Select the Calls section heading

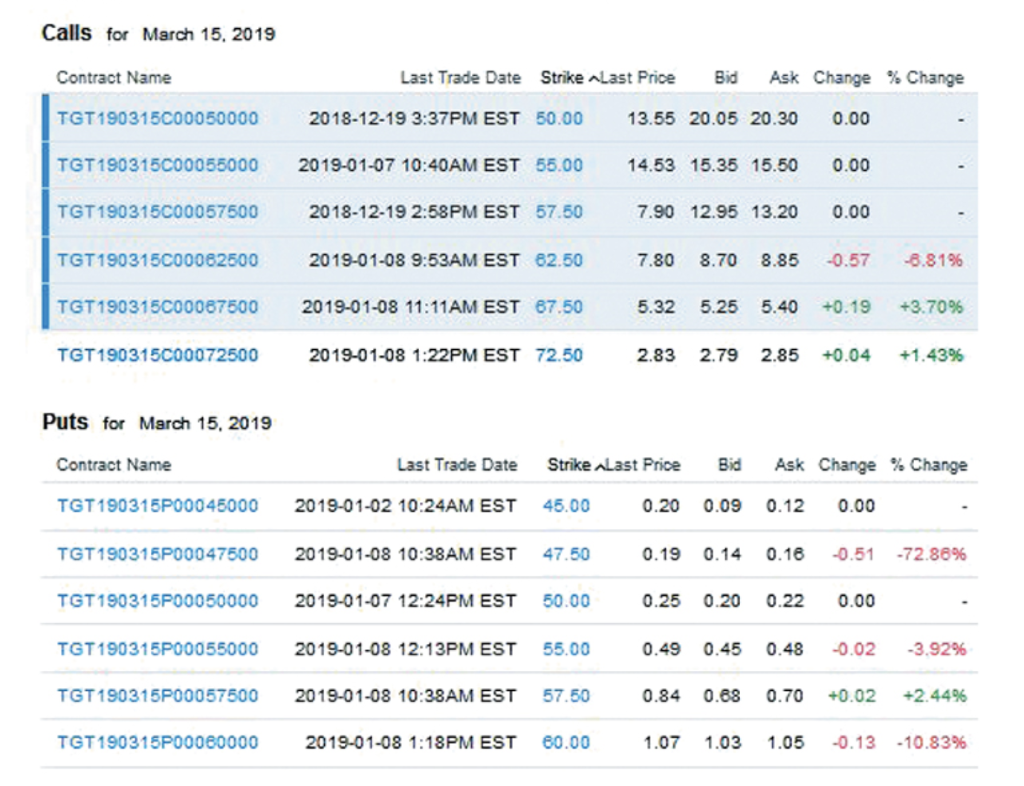[x=67, y=33]
